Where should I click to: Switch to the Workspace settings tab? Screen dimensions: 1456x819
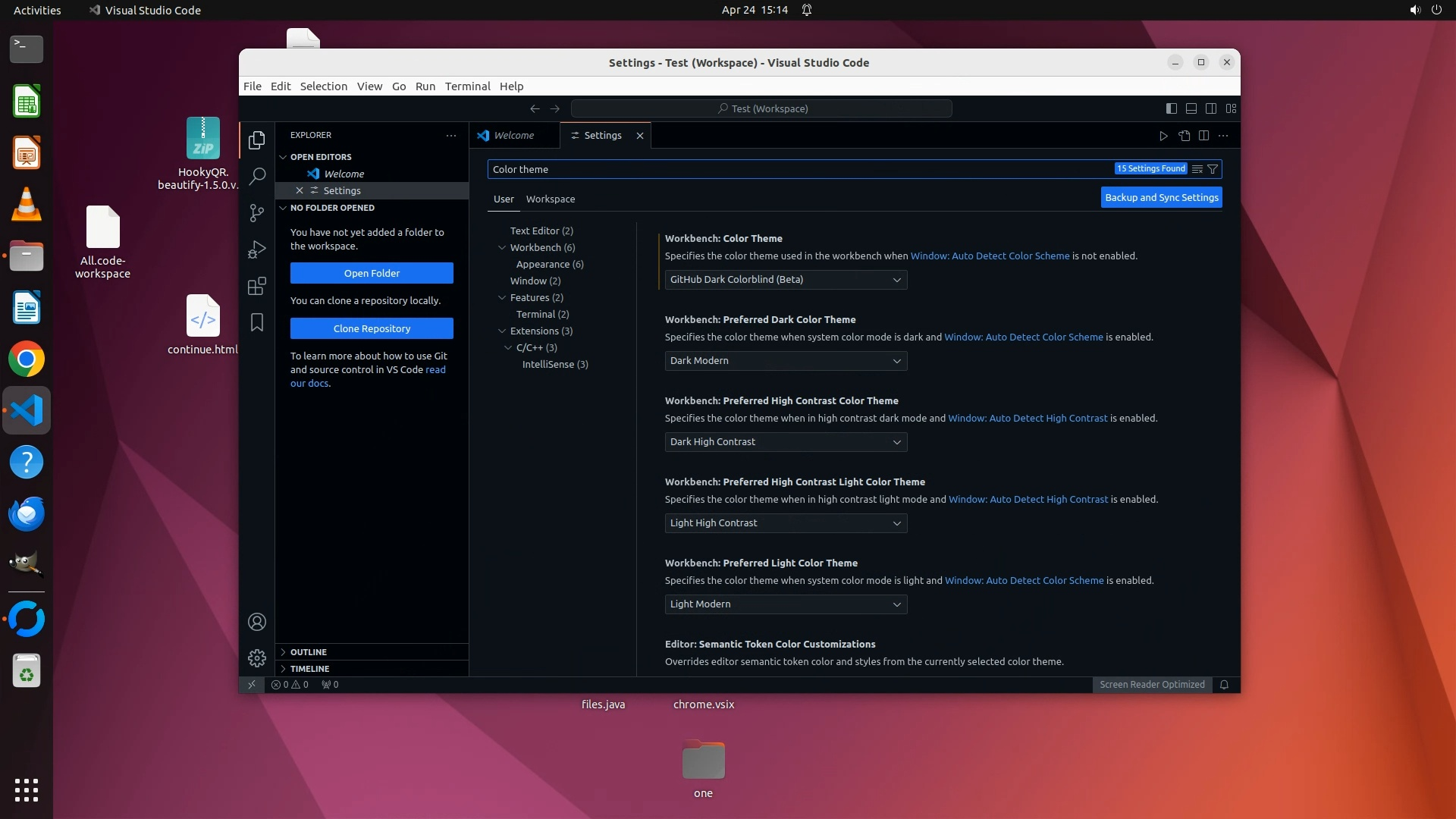click(x=550, y=199)
